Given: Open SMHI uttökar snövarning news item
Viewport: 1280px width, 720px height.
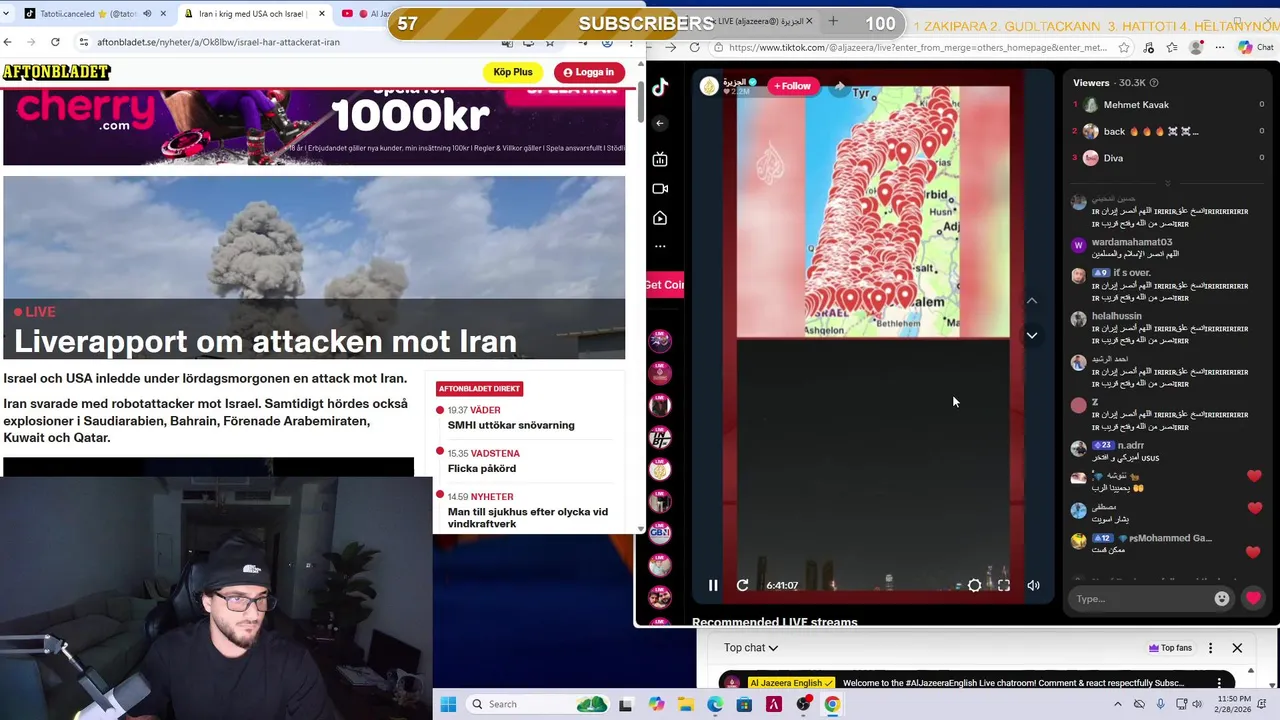Looking at the screenshot, I should point(511,425).
